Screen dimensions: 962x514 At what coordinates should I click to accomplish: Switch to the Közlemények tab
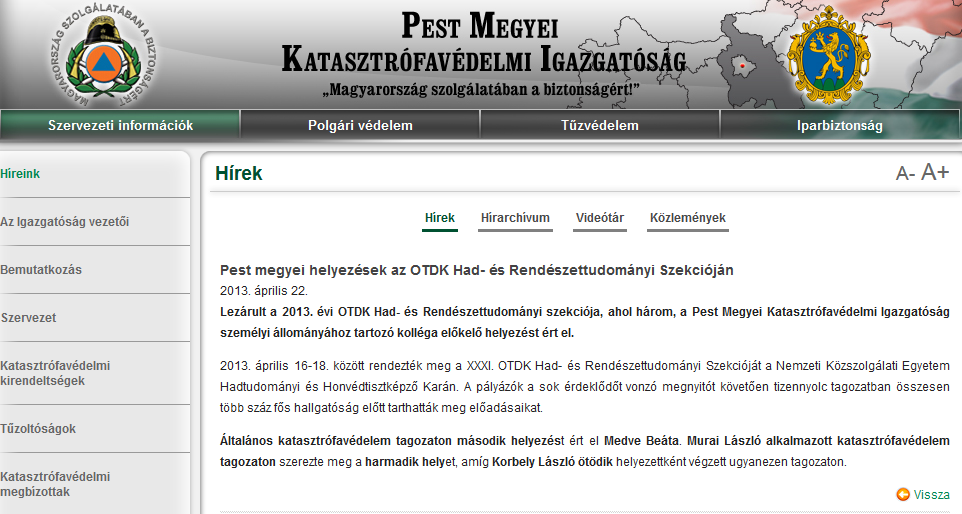(688, 218)
